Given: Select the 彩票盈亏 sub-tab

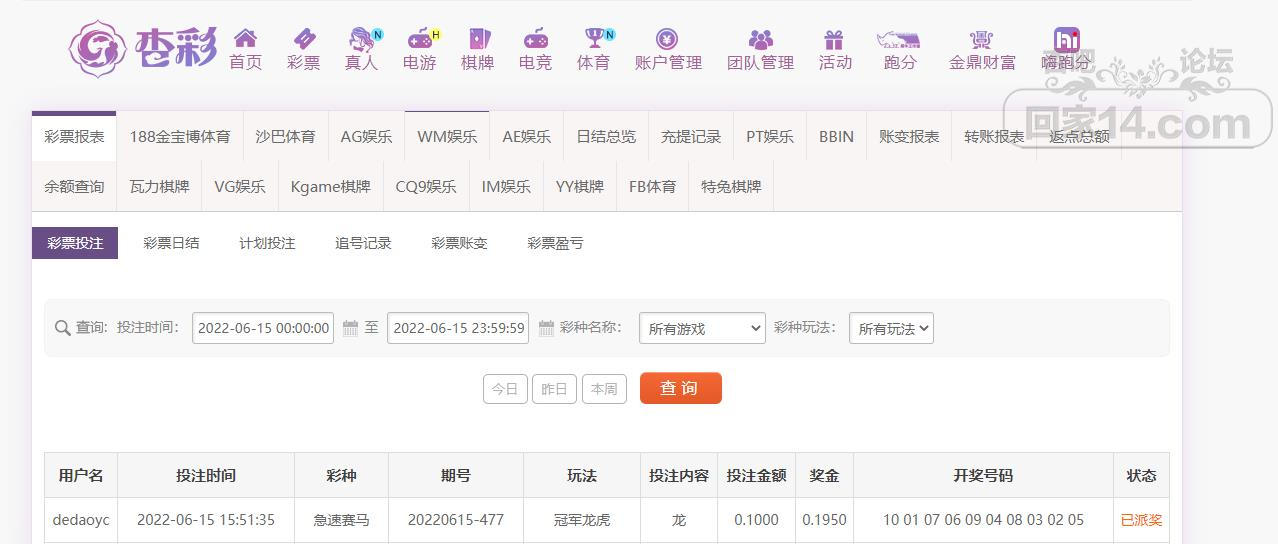Looking at the screenshot, I should pos(555,243).
